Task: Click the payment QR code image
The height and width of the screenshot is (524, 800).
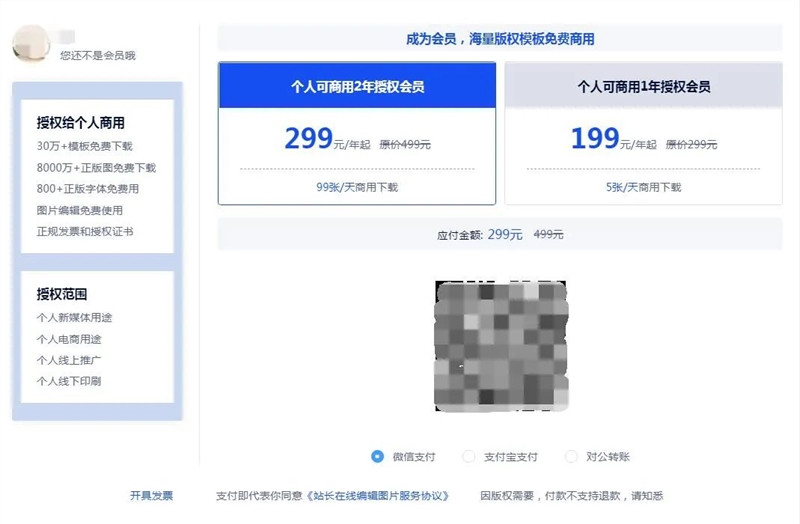Action: click(x=499, y=346)
